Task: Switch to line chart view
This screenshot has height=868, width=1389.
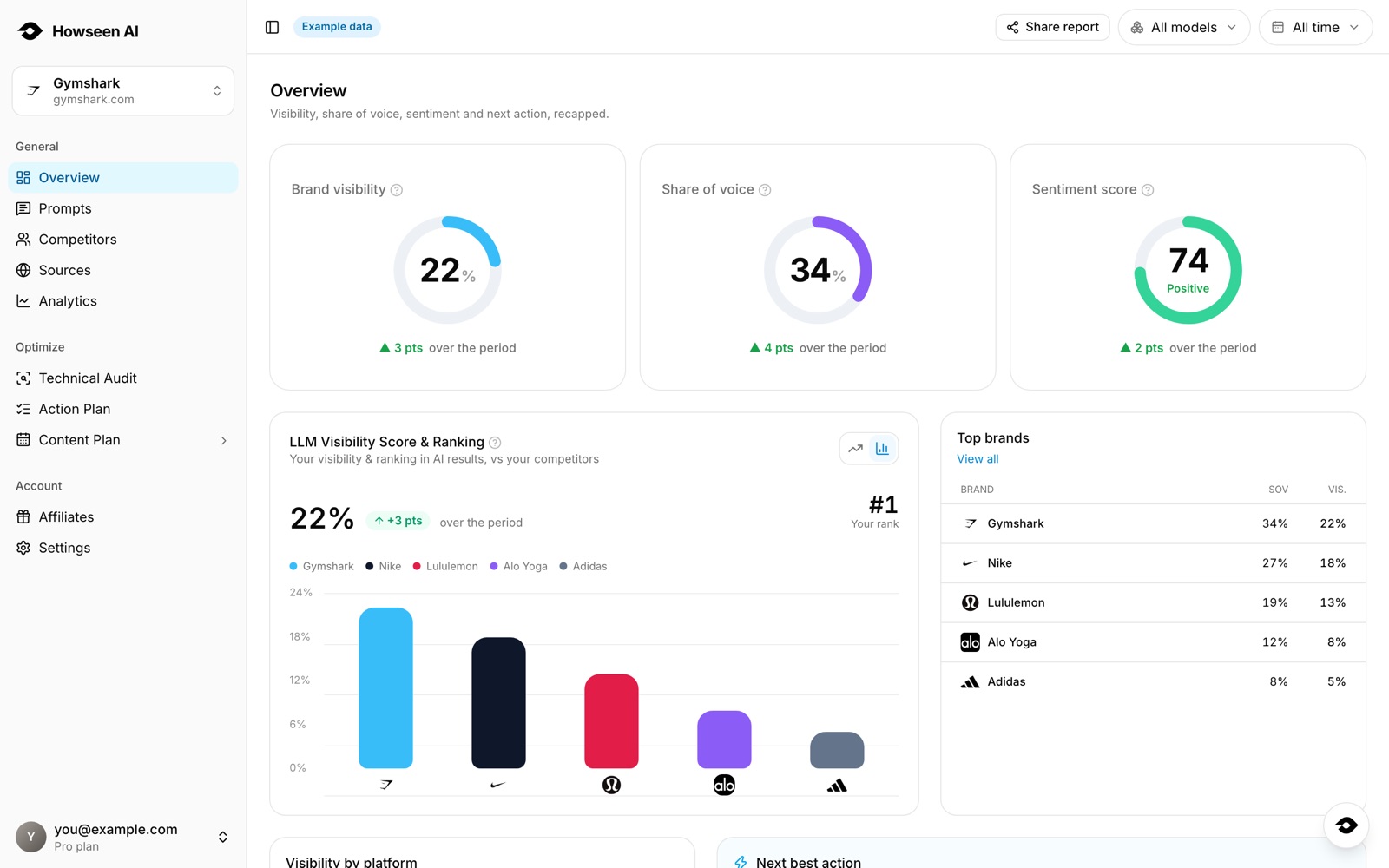Action: [x=855, y=449]
